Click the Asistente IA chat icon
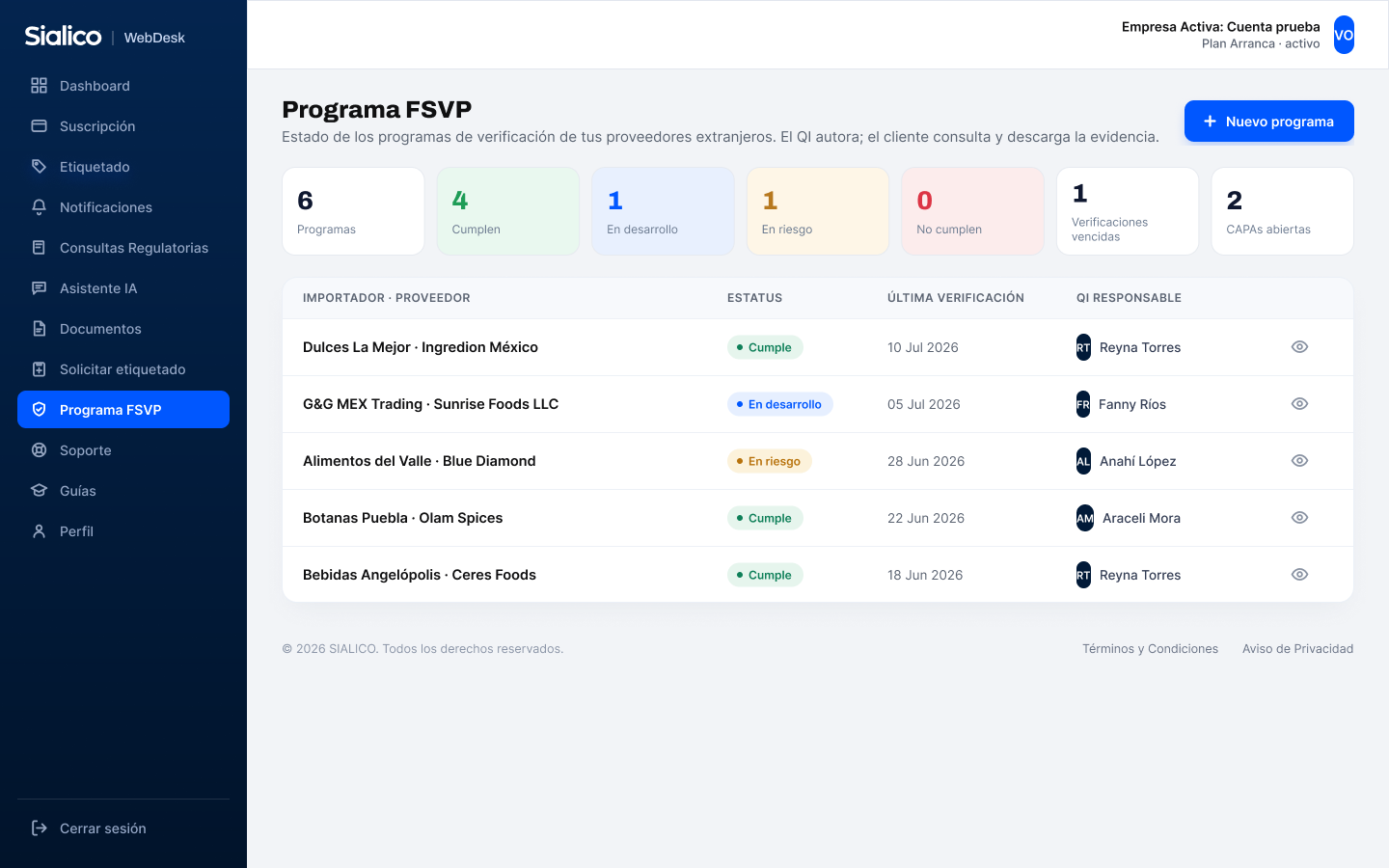Viewport: 1389px width, 868px height. (39, 288)
